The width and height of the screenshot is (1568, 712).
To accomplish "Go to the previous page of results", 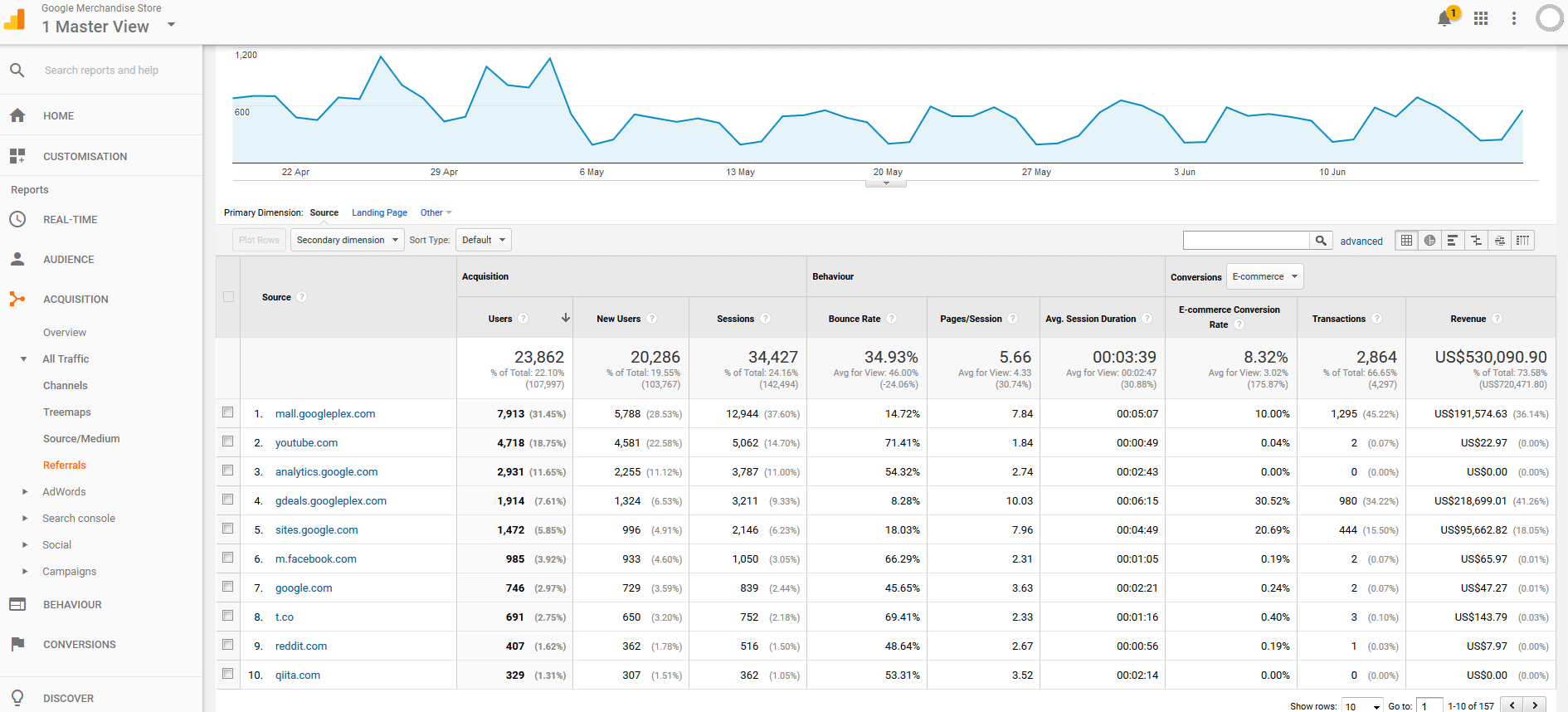I will point(1512,705).
